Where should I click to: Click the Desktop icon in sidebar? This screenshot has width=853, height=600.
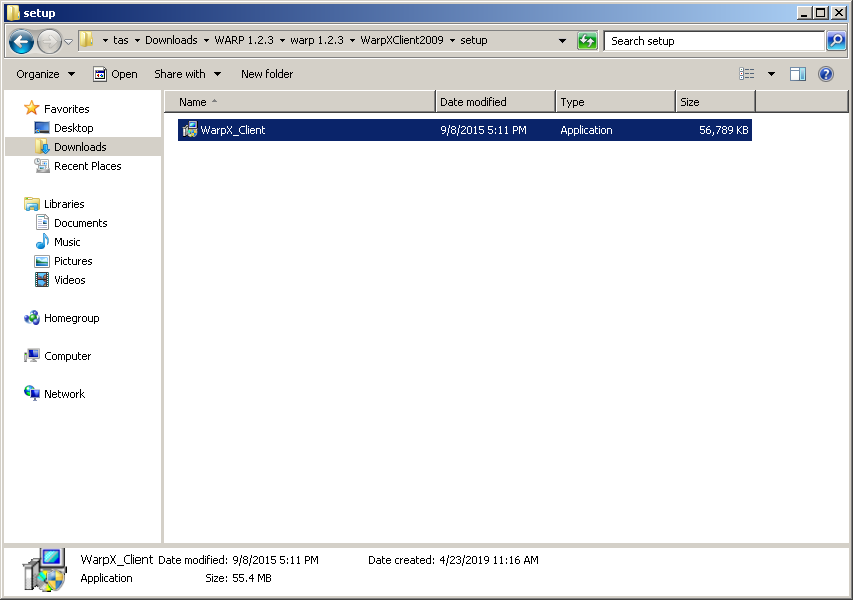[42, 128]
